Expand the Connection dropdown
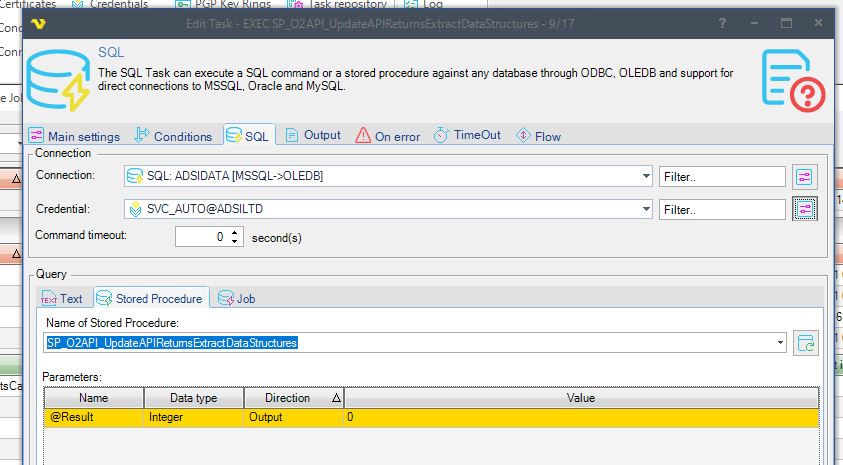The width and height of the screenshot is (843, 465). (647, 177)
